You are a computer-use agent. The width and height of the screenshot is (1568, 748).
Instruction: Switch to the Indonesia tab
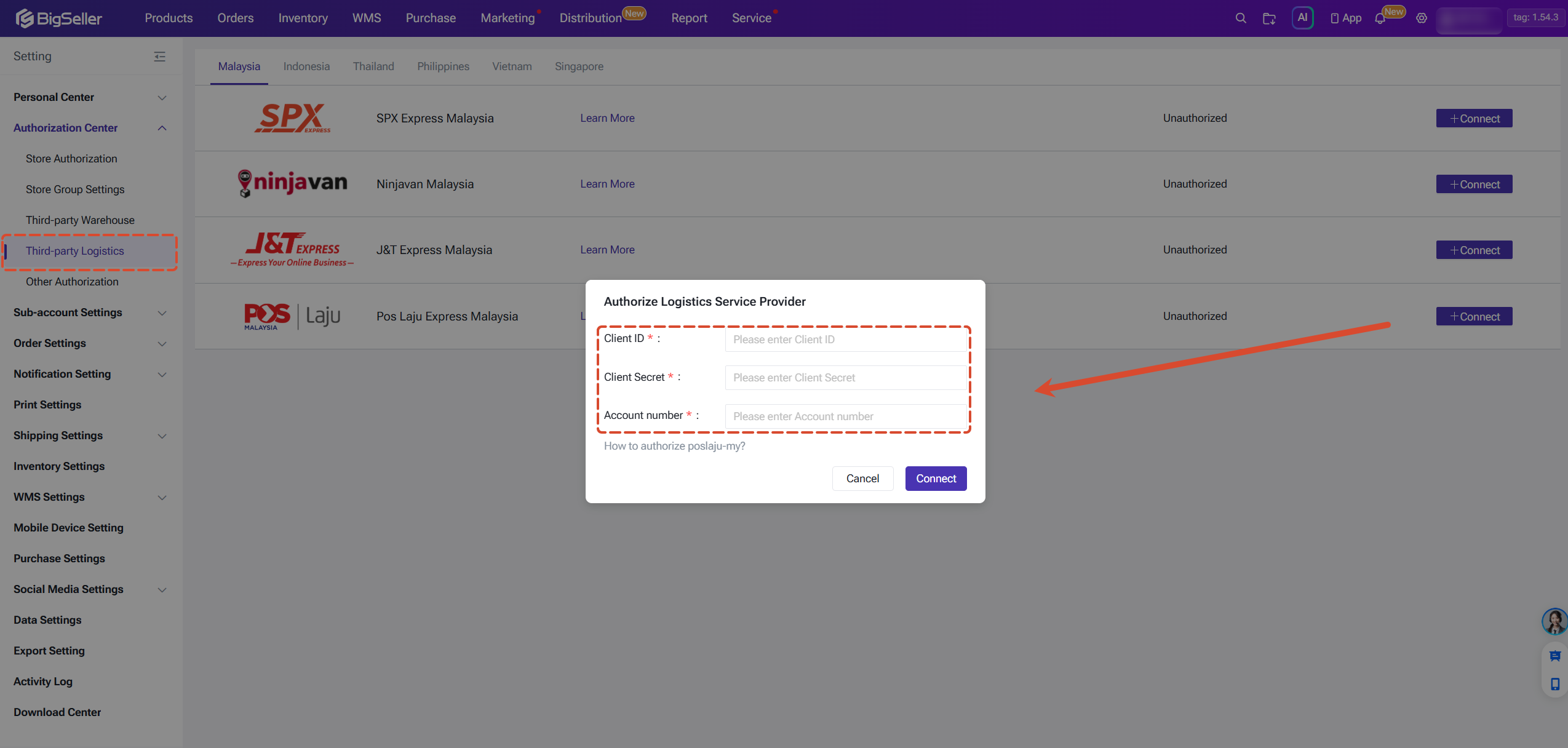coord(306,66)
